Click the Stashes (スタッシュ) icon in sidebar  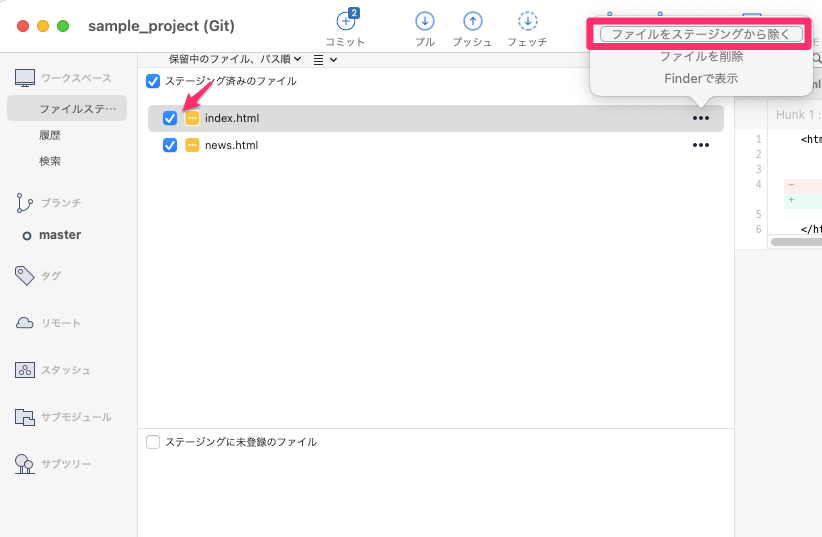pyautogui.click(x=25, y=370)
